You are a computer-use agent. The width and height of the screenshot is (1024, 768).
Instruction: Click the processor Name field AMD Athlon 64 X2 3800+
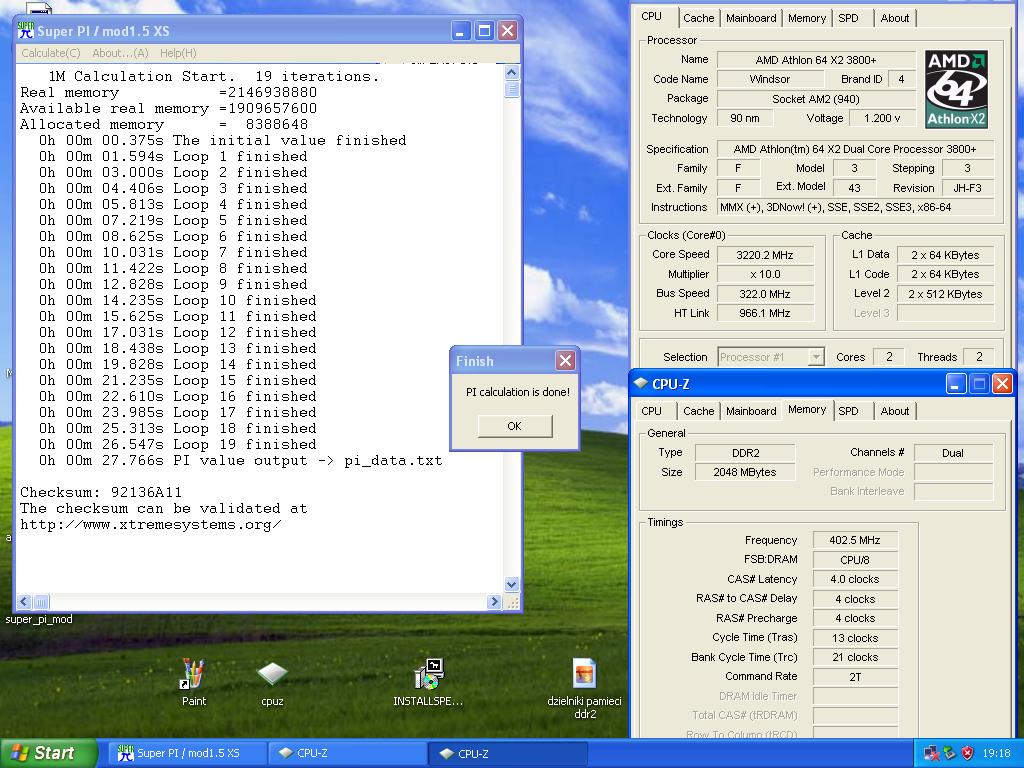tap(816, 59)
